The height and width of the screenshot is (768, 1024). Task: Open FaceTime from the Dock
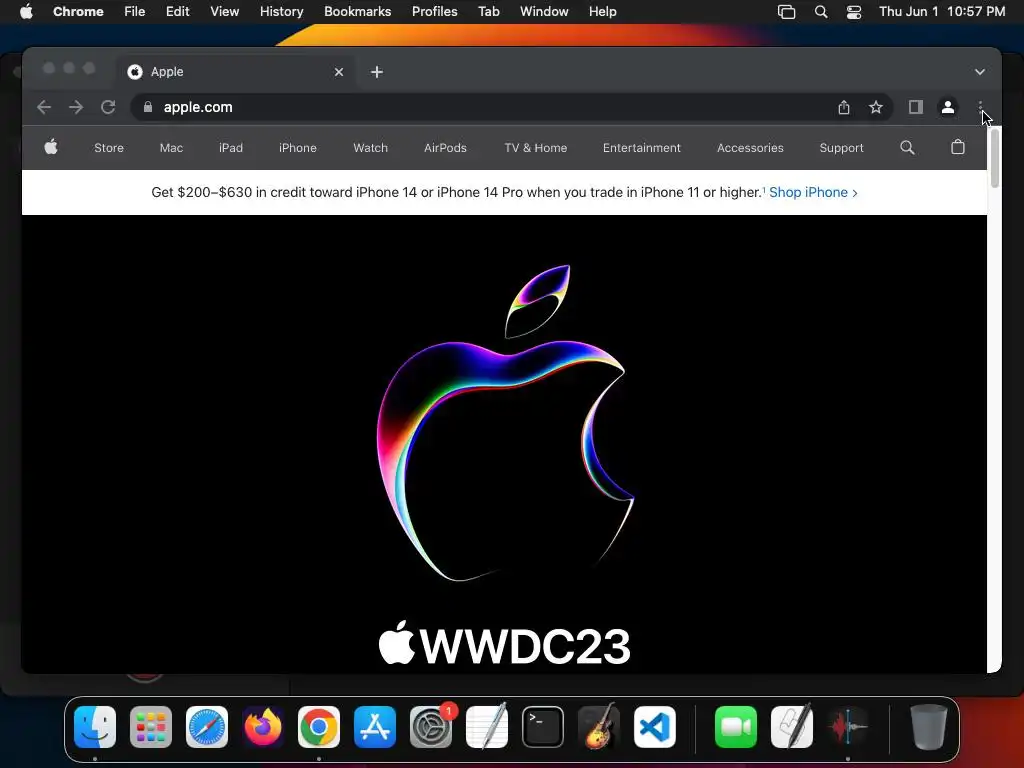point(736,727)
